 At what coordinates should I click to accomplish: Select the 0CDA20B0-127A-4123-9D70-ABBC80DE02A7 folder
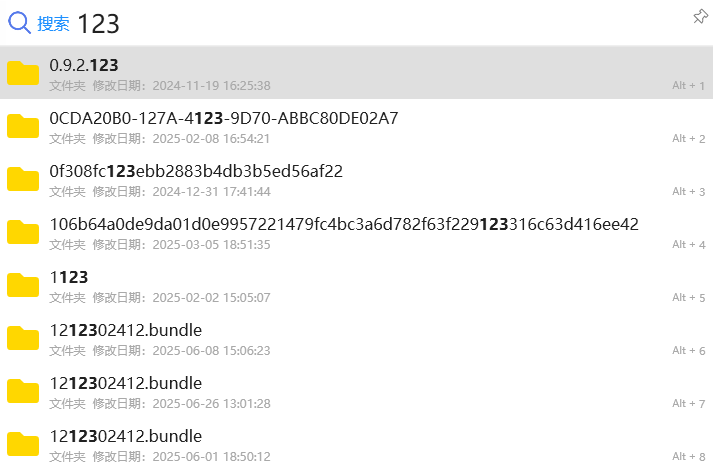click(356, 126)
